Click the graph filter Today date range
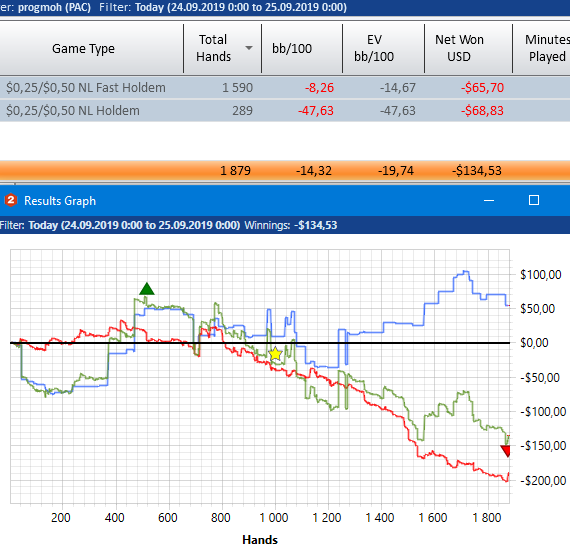Viewport: 570px width, 547px height. tap(134, 225)
